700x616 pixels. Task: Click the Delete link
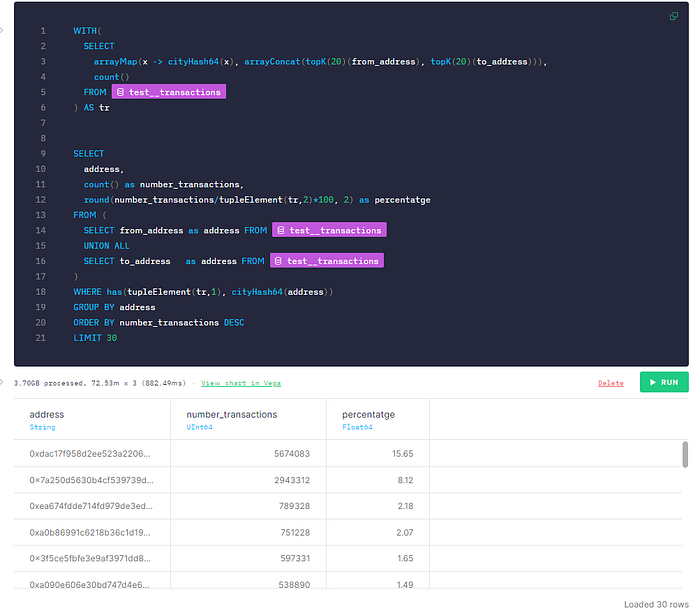tap(610, 383)
